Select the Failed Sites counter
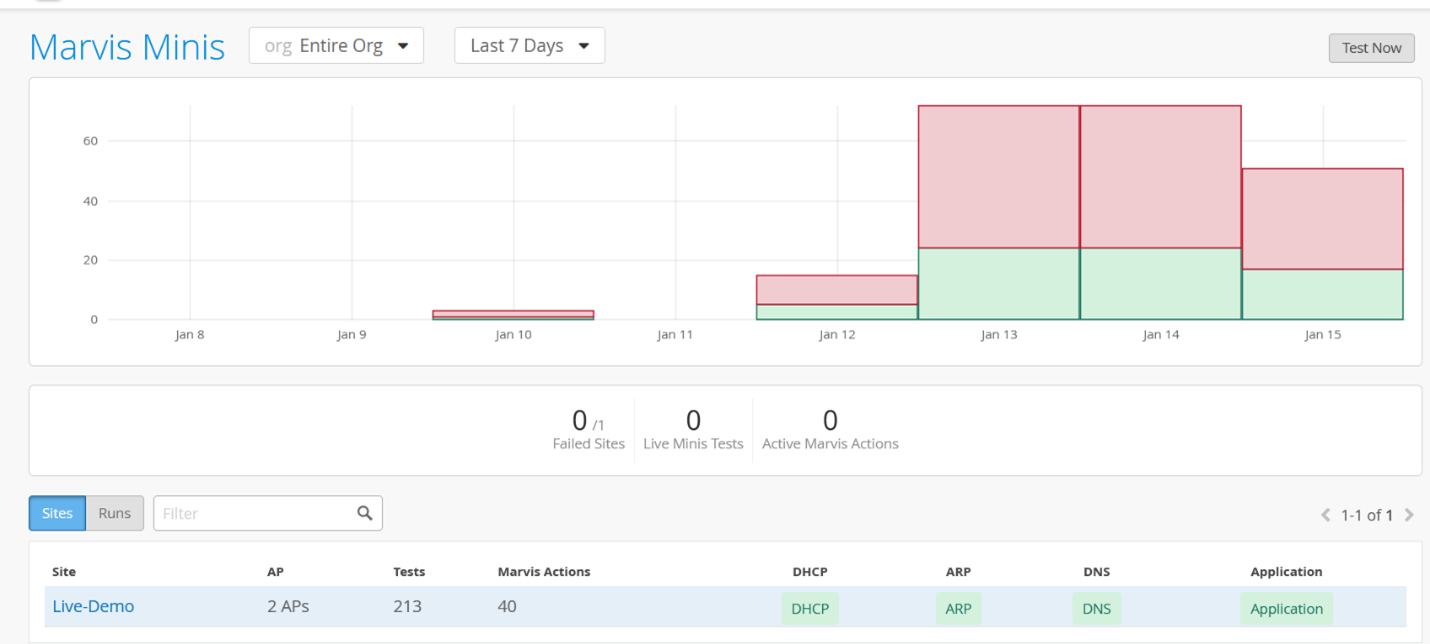The height and width of the screenshot is (644, 1430). click(x=588, y=430)
